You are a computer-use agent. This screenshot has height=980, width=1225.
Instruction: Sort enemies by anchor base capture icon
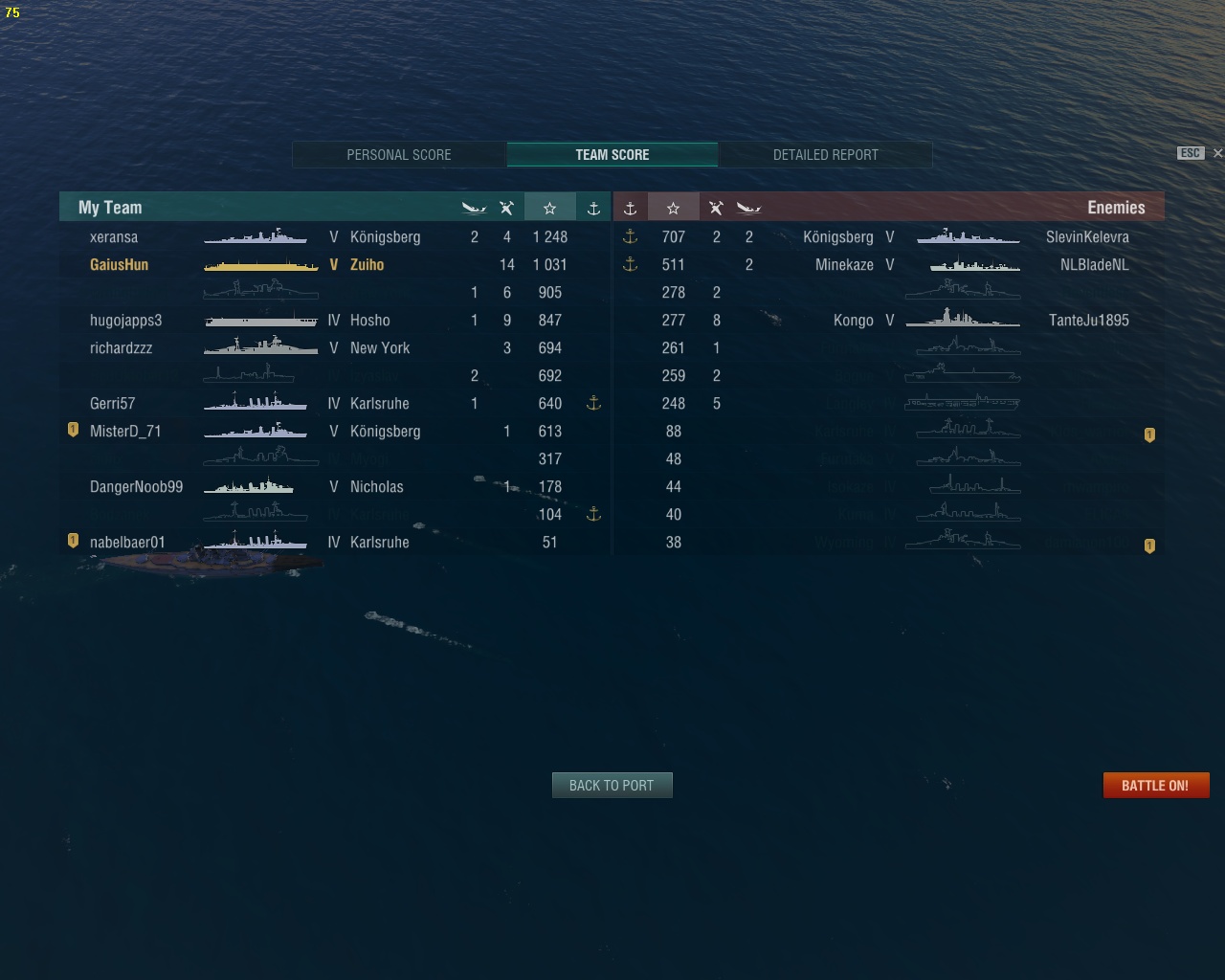630,208
